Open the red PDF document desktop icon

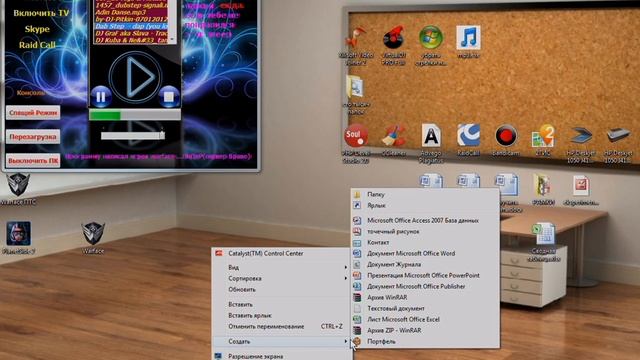click(x=581, y=186)
